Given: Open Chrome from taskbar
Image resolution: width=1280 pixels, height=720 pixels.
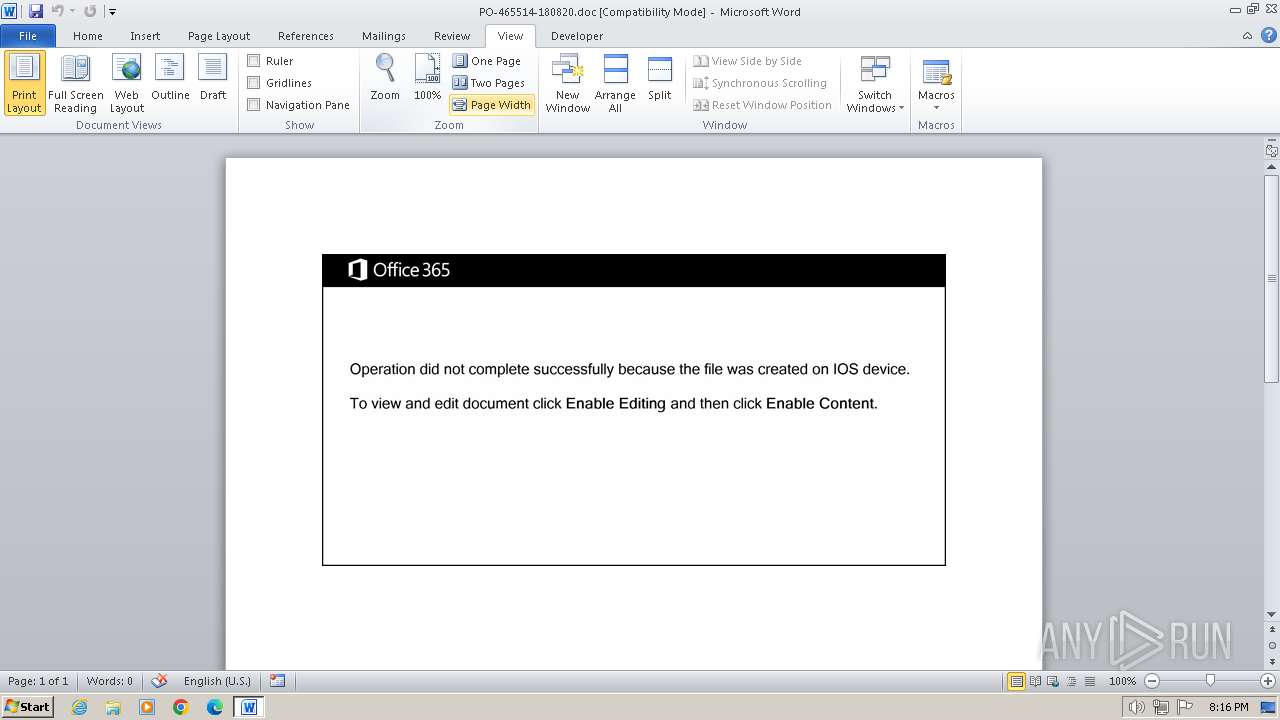Looking at the screenshot, I should [x=181, y=707].
